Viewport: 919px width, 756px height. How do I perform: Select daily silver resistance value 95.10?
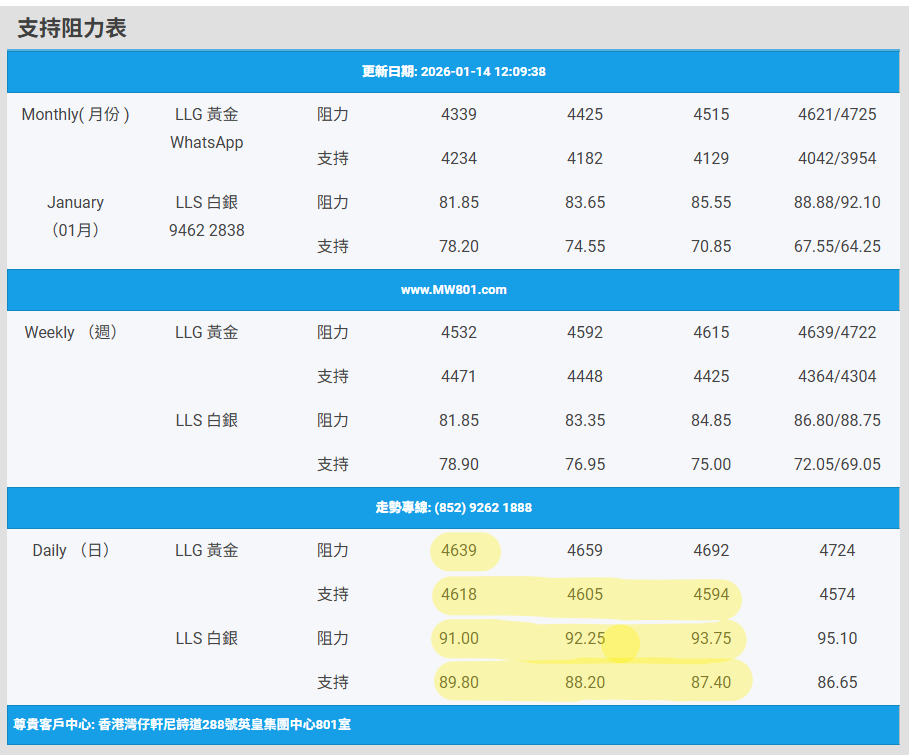(837, 638)
